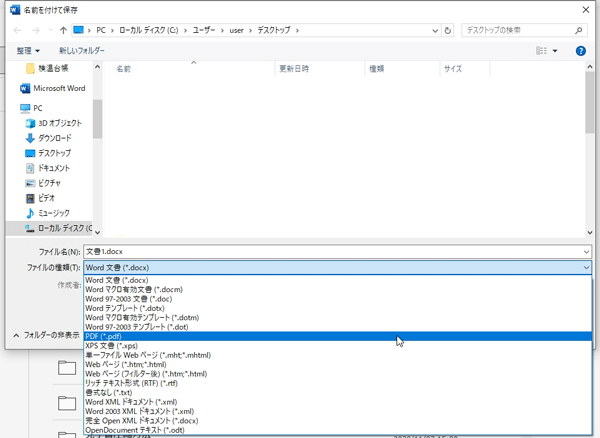Viewport: 600px width, 438px height.
Task: Select PDF (*.pdf) file type
Action: (338, 336)
